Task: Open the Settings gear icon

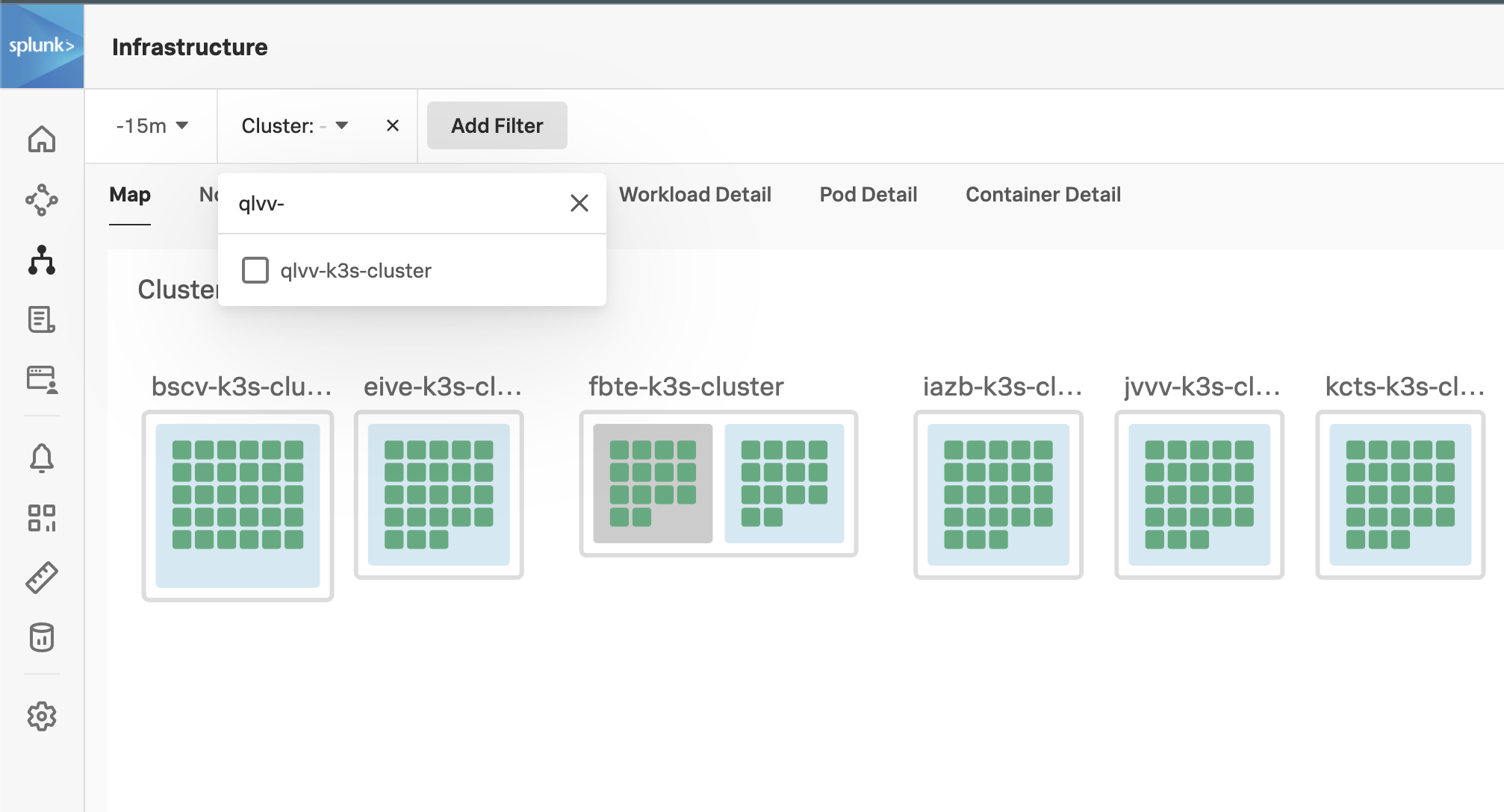Action: point(43,716)
